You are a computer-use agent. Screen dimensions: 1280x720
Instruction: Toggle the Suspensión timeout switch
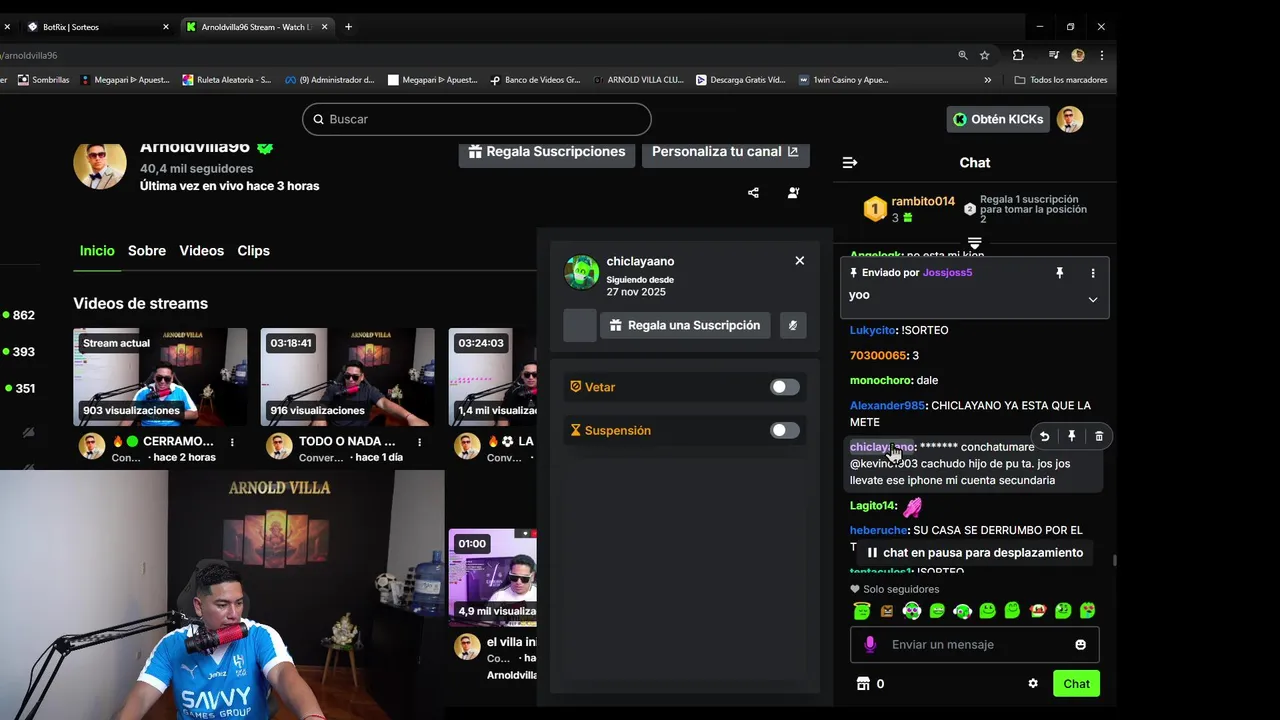pos(785,430)
